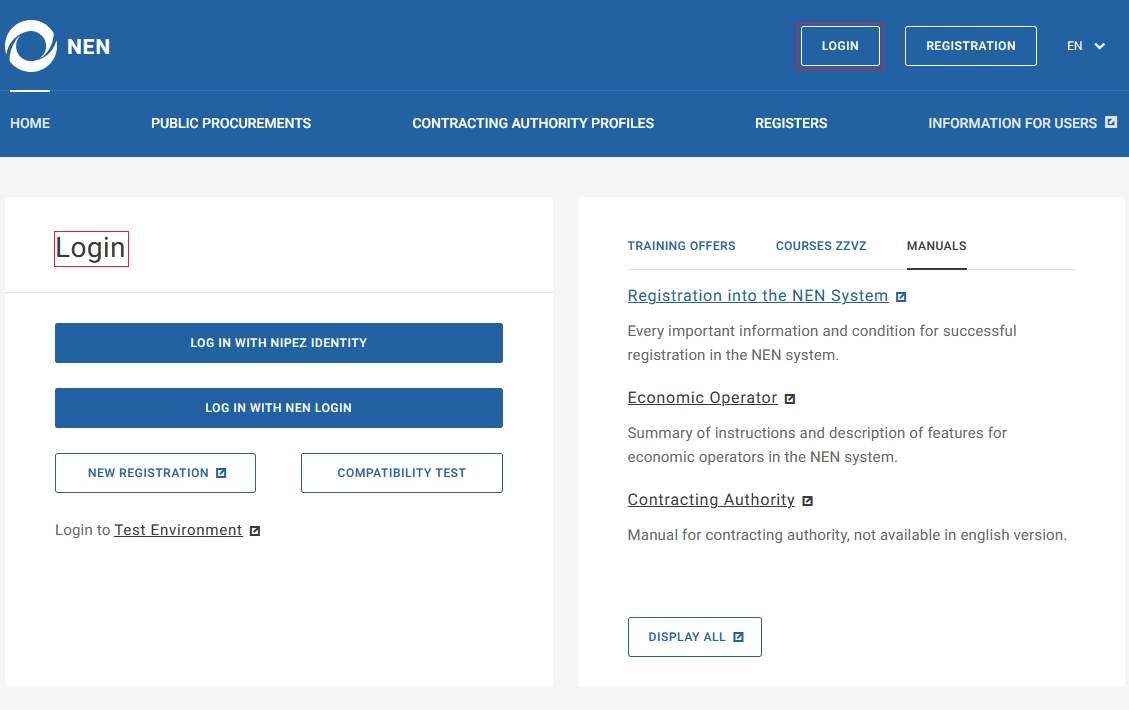Select the Manuals tab

pyautogui.click(x=936, y=246)
